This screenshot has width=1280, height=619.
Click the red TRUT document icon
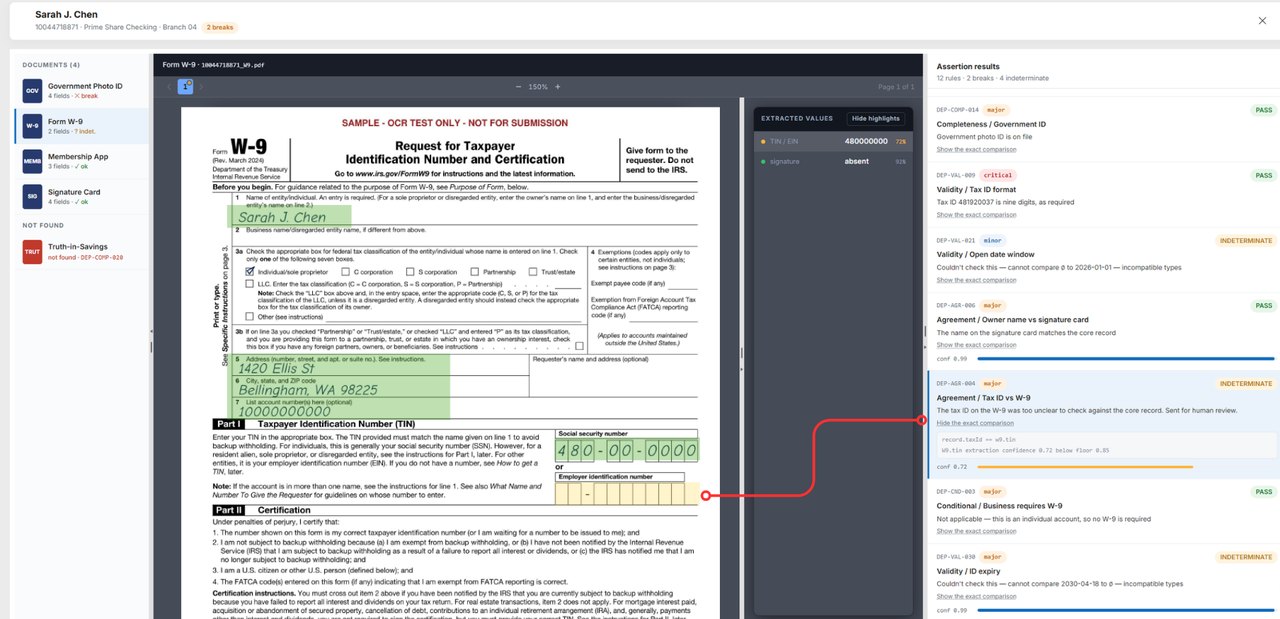(x=32, y=252)
